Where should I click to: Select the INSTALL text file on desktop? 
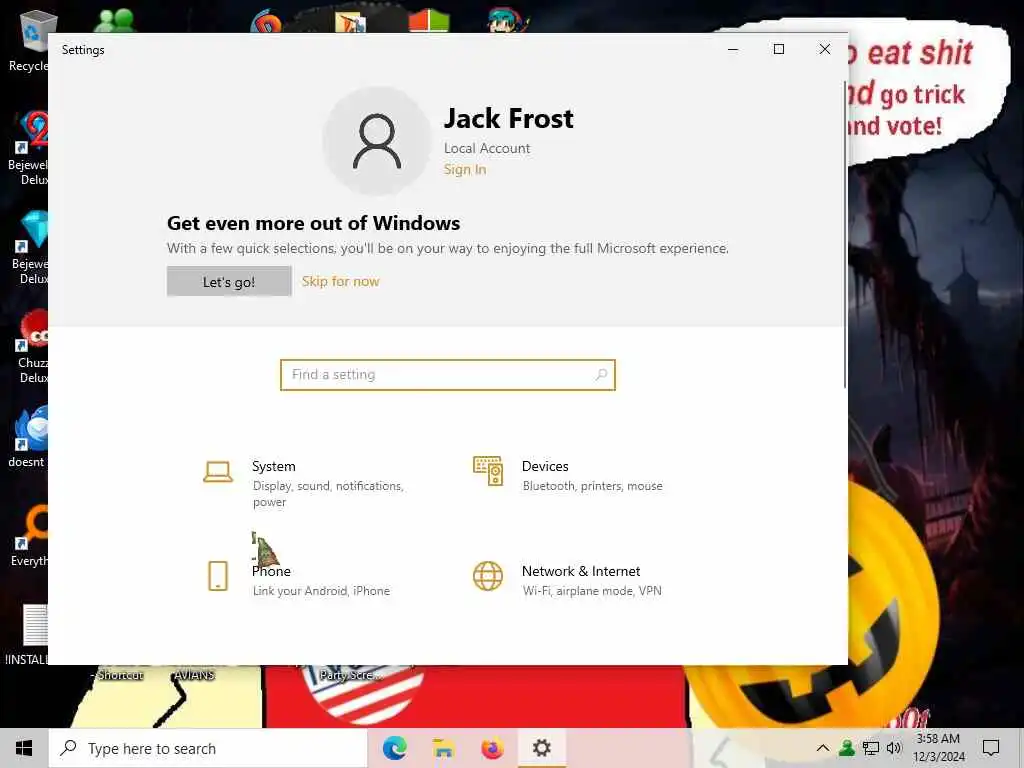click(27, 635)
